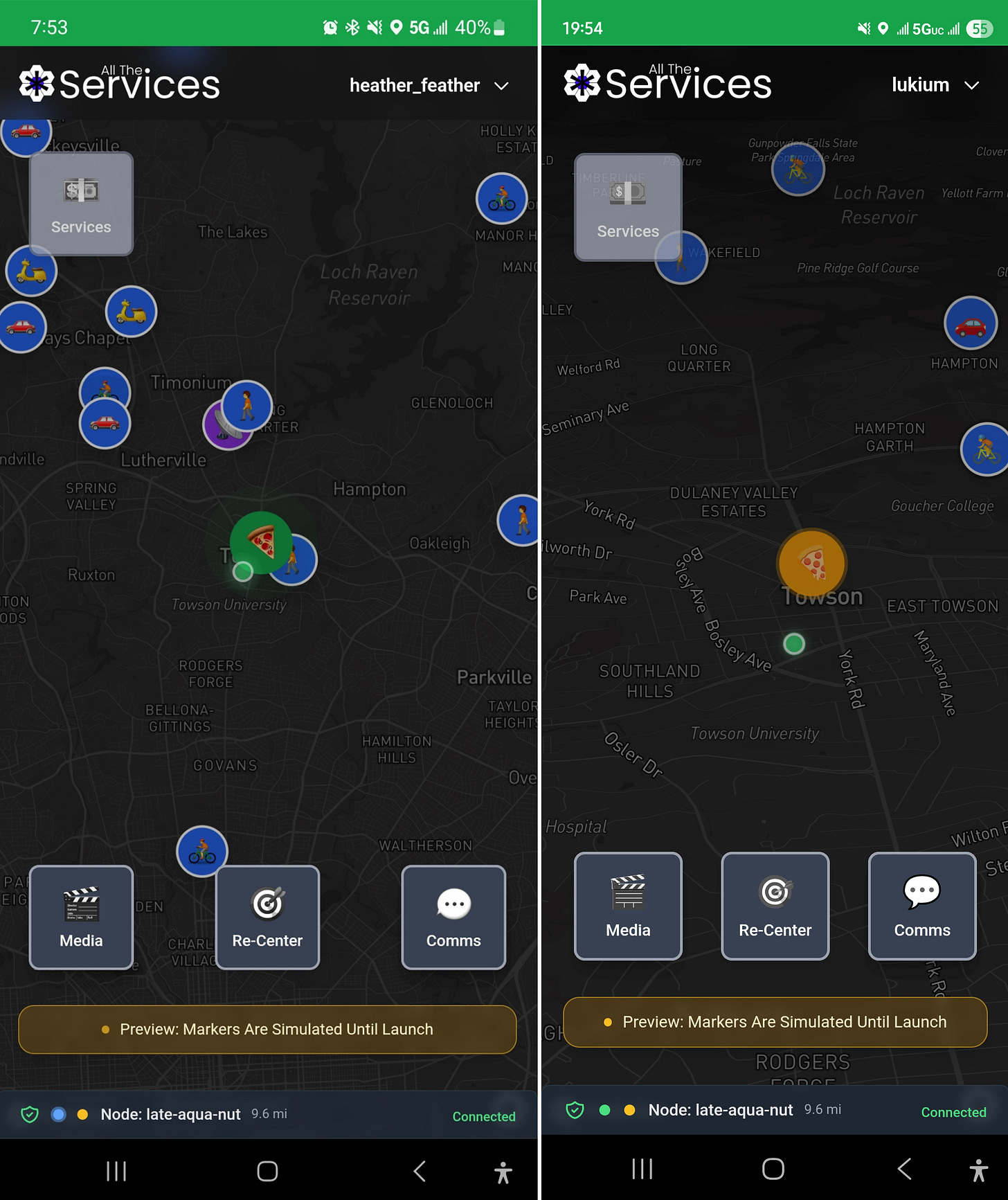Screen dimensions: 1008x1200
Task: Tap Android home button on lukium phone
Action: coord(773,1169)
